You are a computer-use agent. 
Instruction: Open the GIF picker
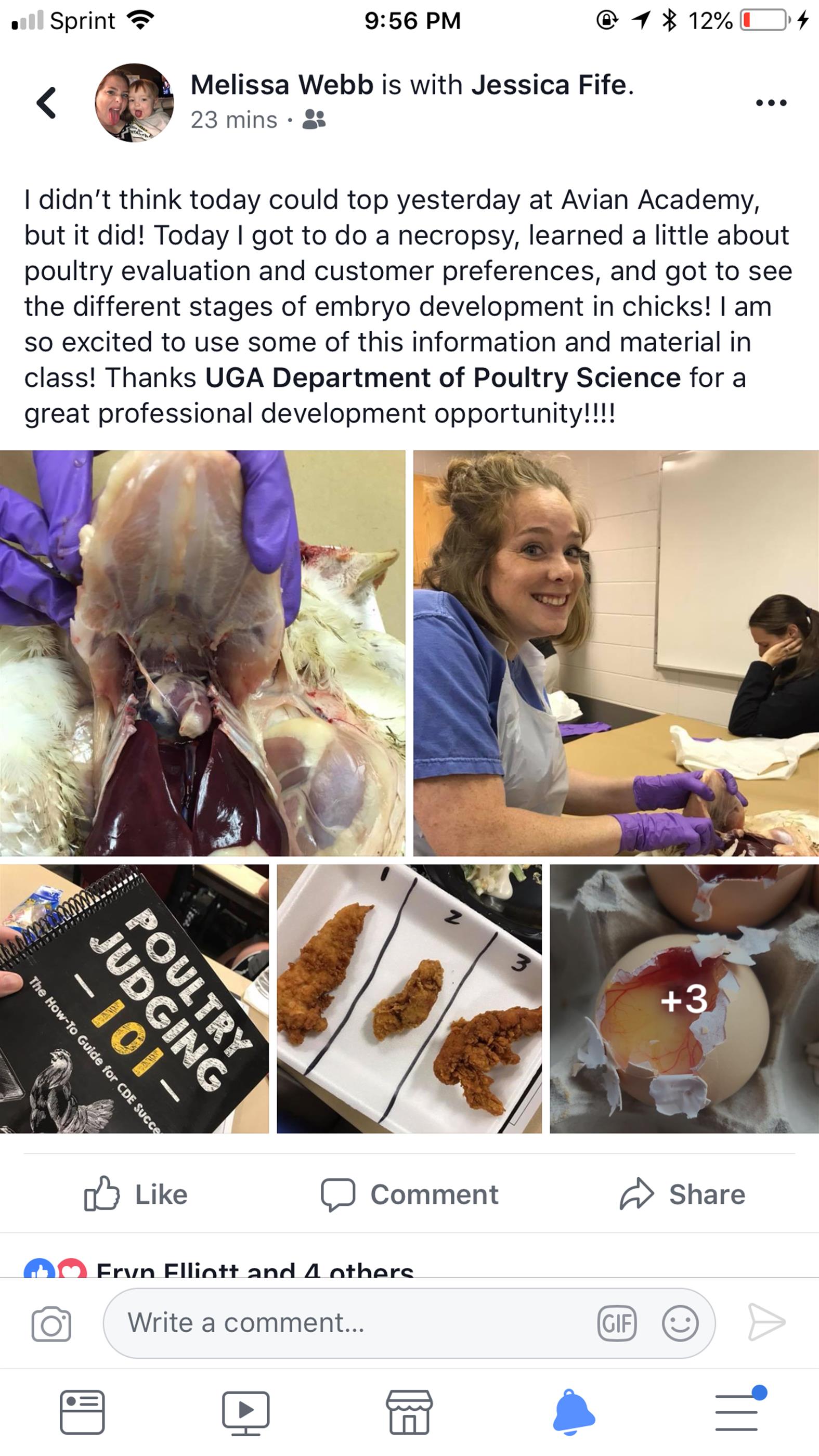coord(617,1323)
